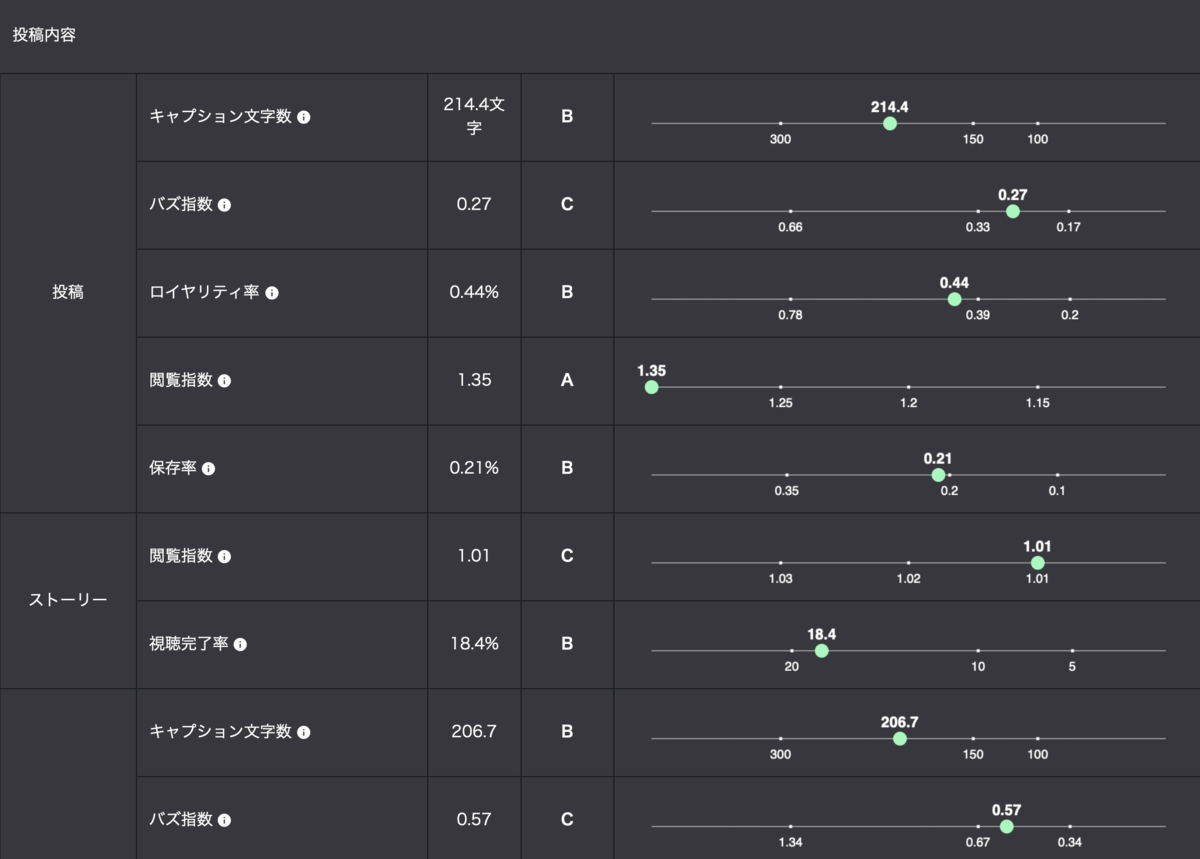Click the バズ指数 info icon in the 0.27 row
This screenshot has height=859, width=1200.
[224, 205]
